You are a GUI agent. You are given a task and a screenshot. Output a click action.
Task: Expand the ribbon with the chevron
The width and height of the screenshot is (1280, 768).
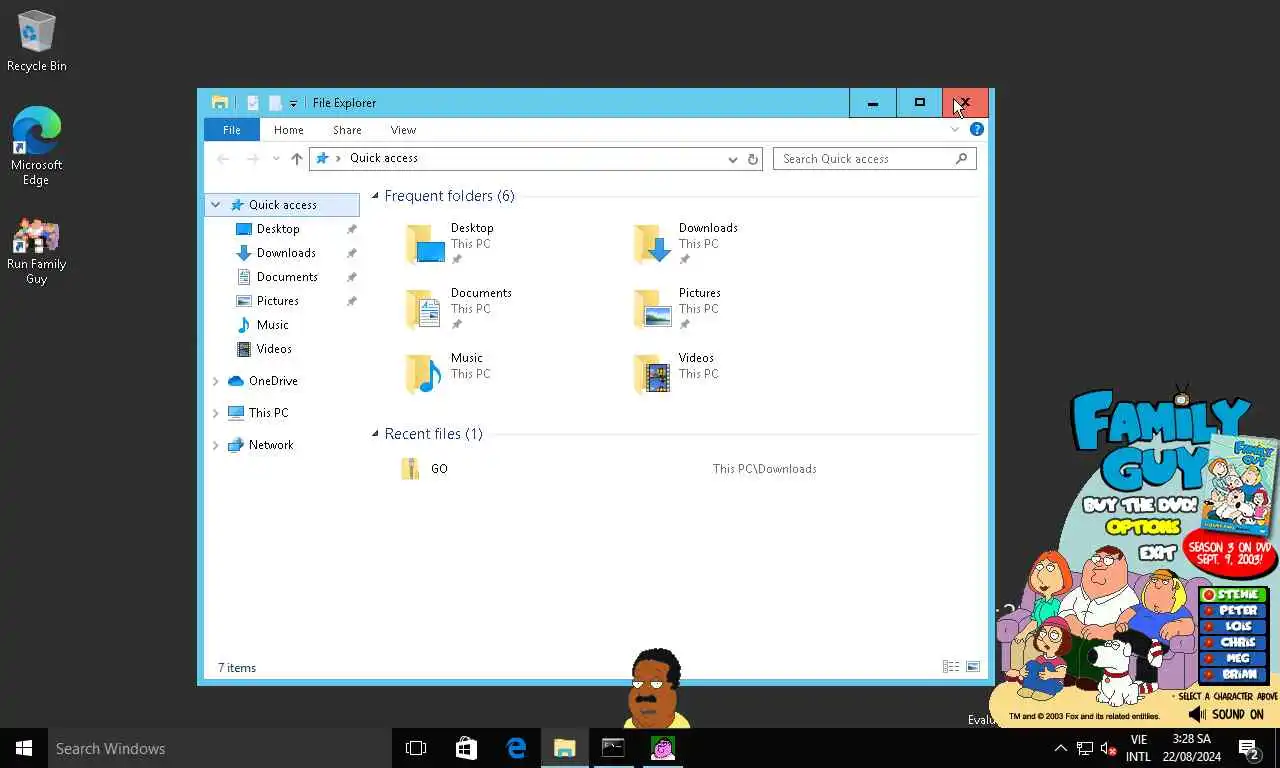(955, 129)
